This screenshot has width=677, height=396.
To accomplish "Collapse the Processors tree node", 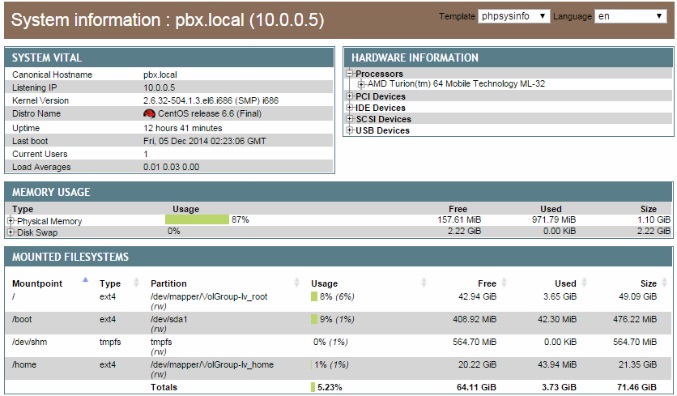I will point(350,73).
